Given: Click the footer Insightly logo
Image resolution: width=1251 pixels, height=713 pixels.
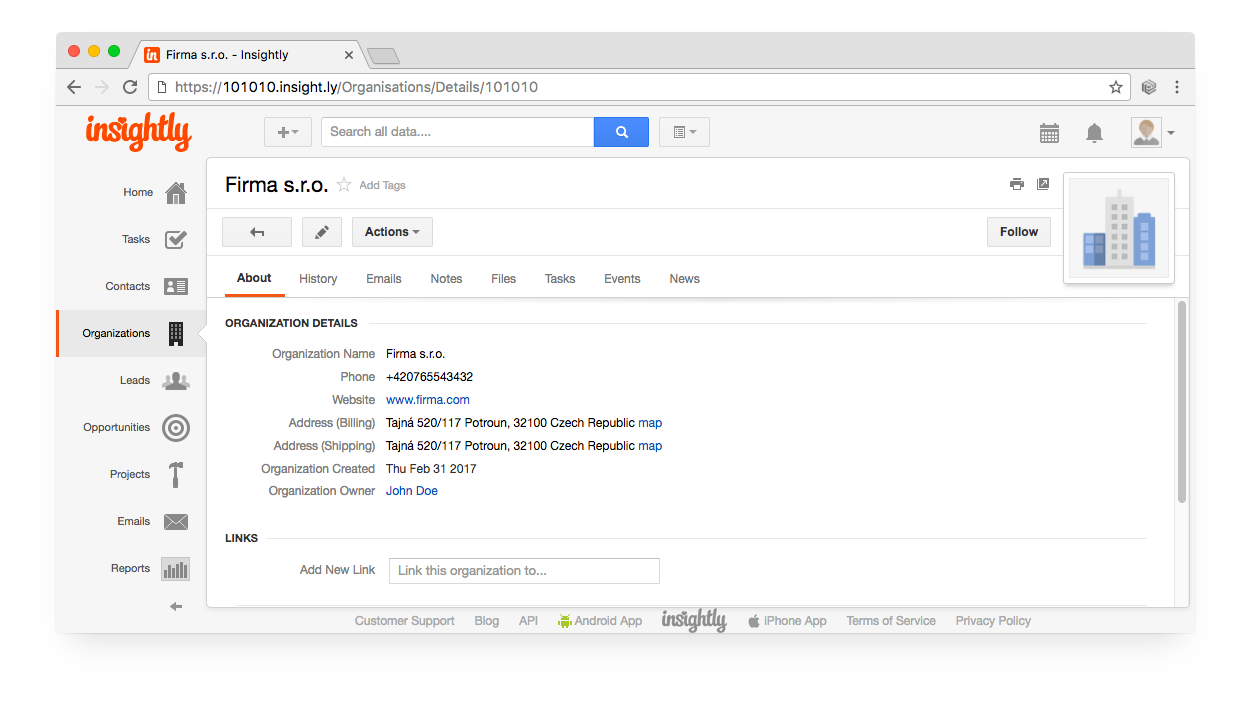Looking at the screenshot, I should (x=694, y=621).
